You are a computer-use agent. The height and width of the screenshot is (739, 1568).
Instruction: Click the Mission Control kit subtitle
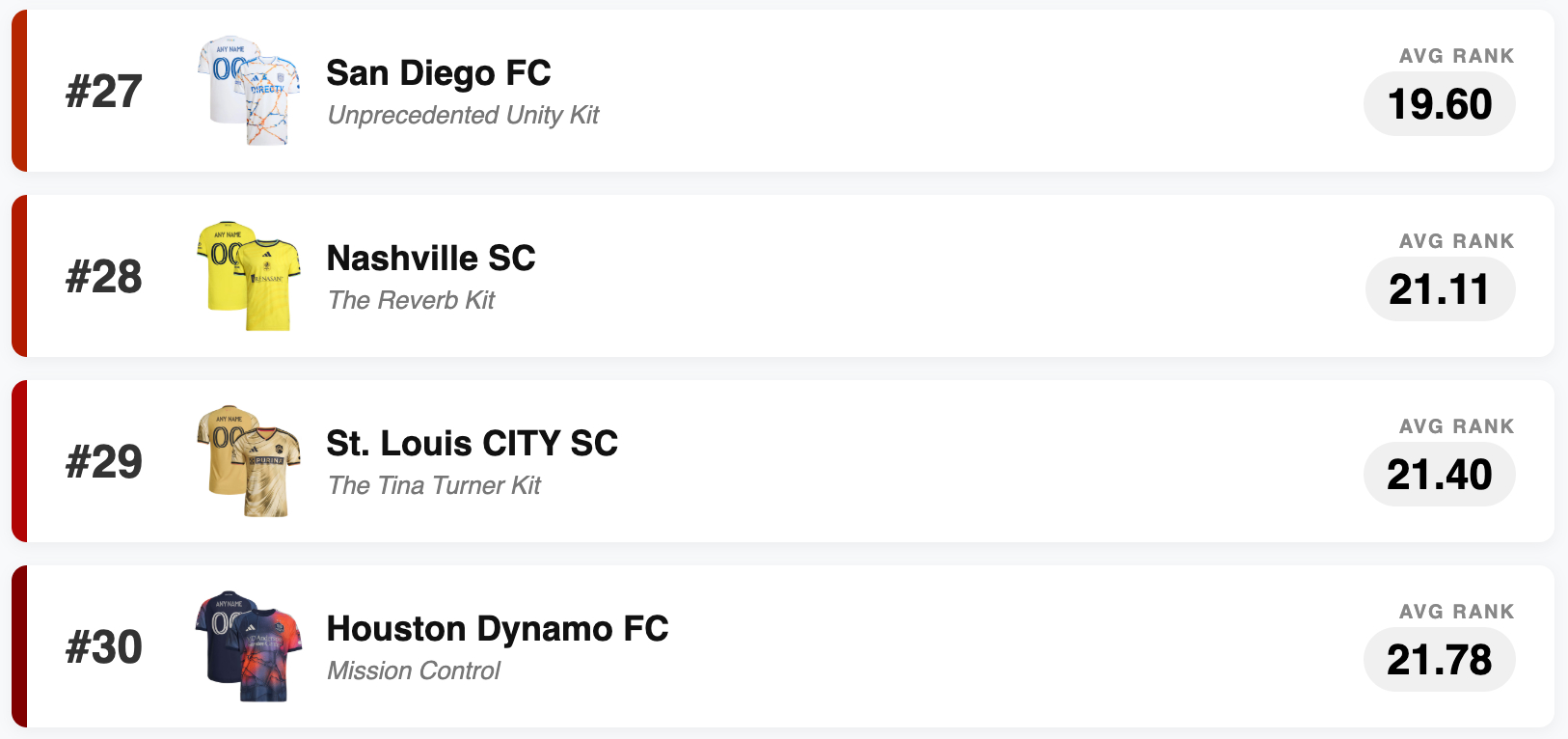coord(414,671)
